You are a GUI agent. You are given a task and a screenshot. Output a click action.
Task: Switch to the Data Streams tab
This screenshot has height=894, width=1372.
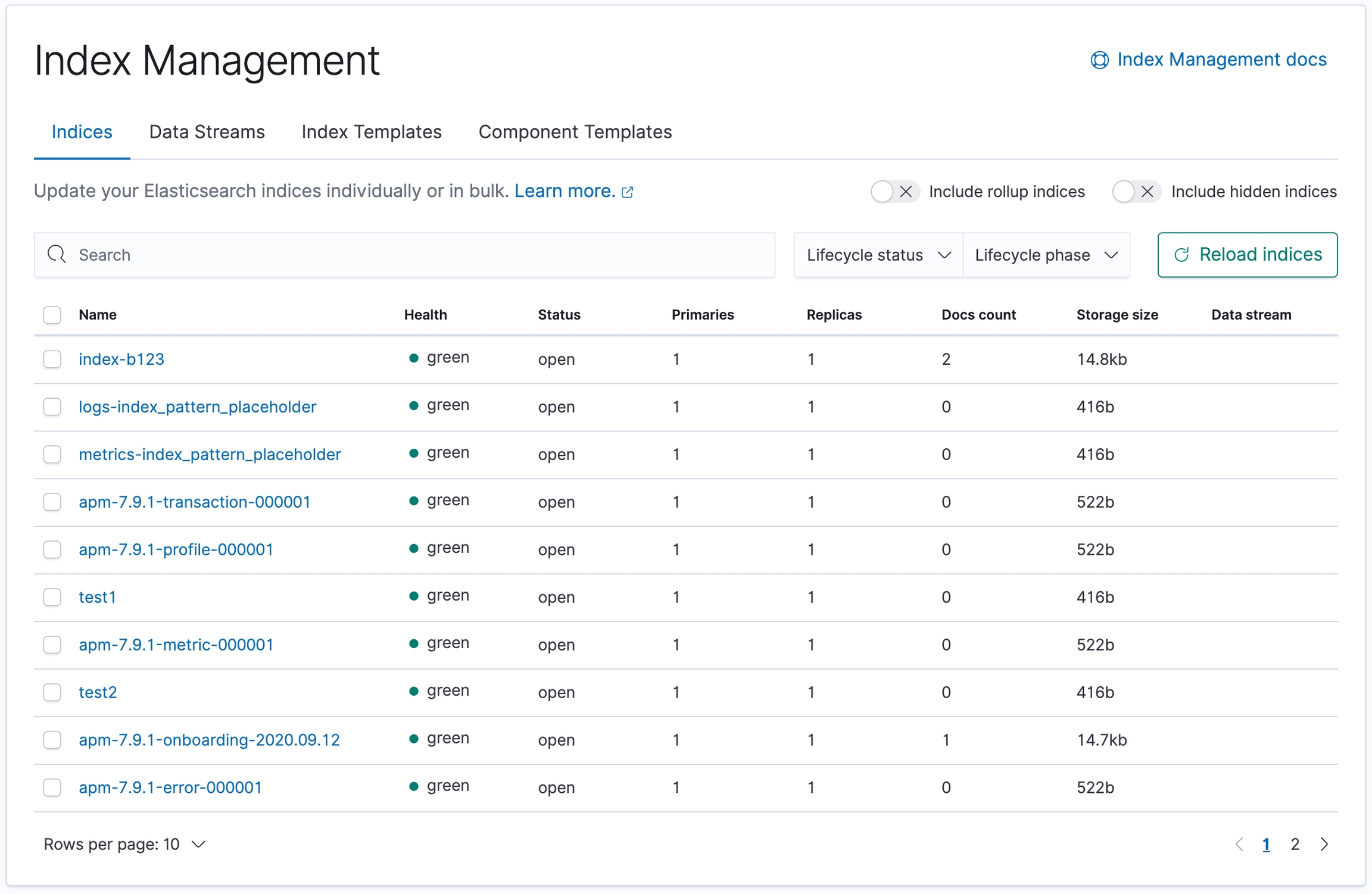pos(207,132)
